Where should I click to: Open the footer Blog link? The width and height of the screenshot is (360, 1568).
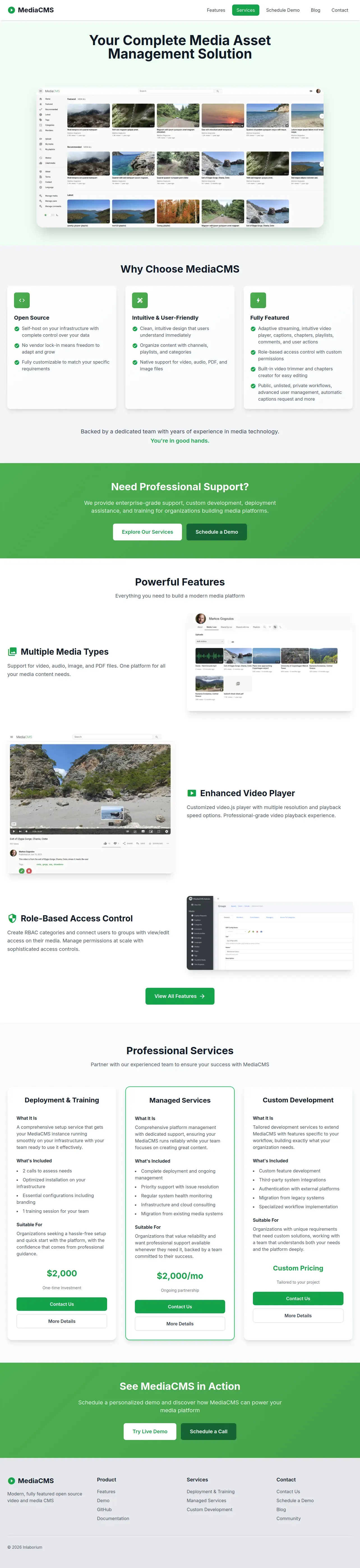281,1509
